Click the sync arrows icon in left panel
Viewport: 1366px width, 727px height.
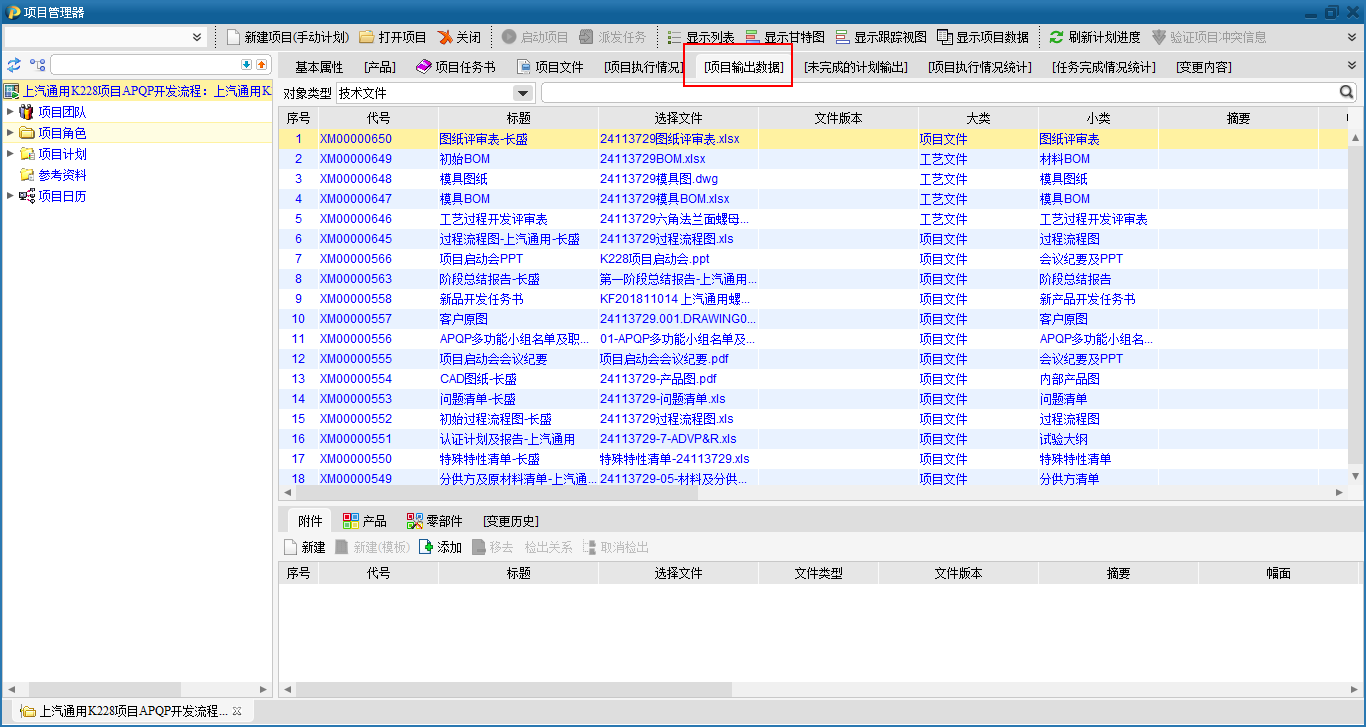point(14,65)
